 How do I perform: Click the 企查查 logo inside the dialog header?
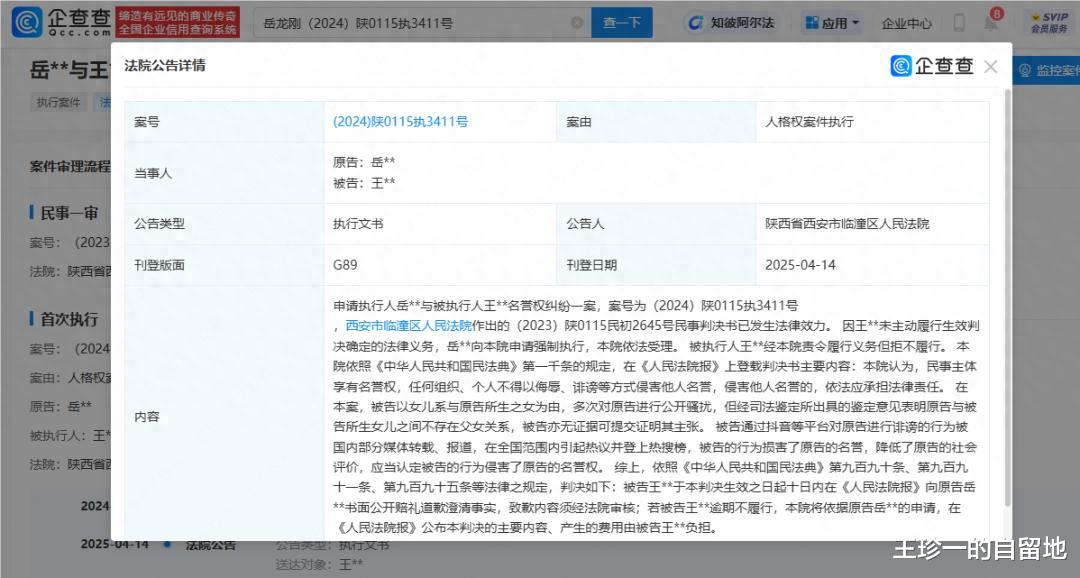[932, 66]
